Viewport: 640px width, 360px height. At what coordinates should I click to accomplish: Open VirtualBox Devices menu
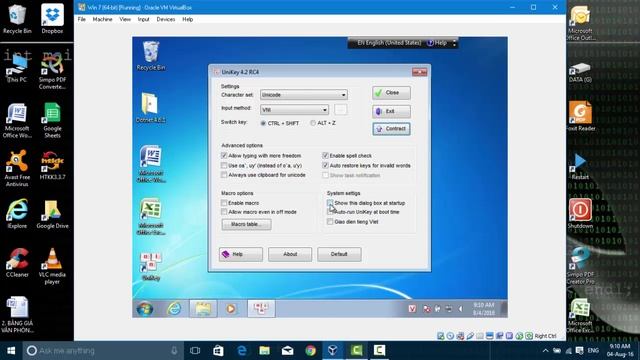pos(165,19)
